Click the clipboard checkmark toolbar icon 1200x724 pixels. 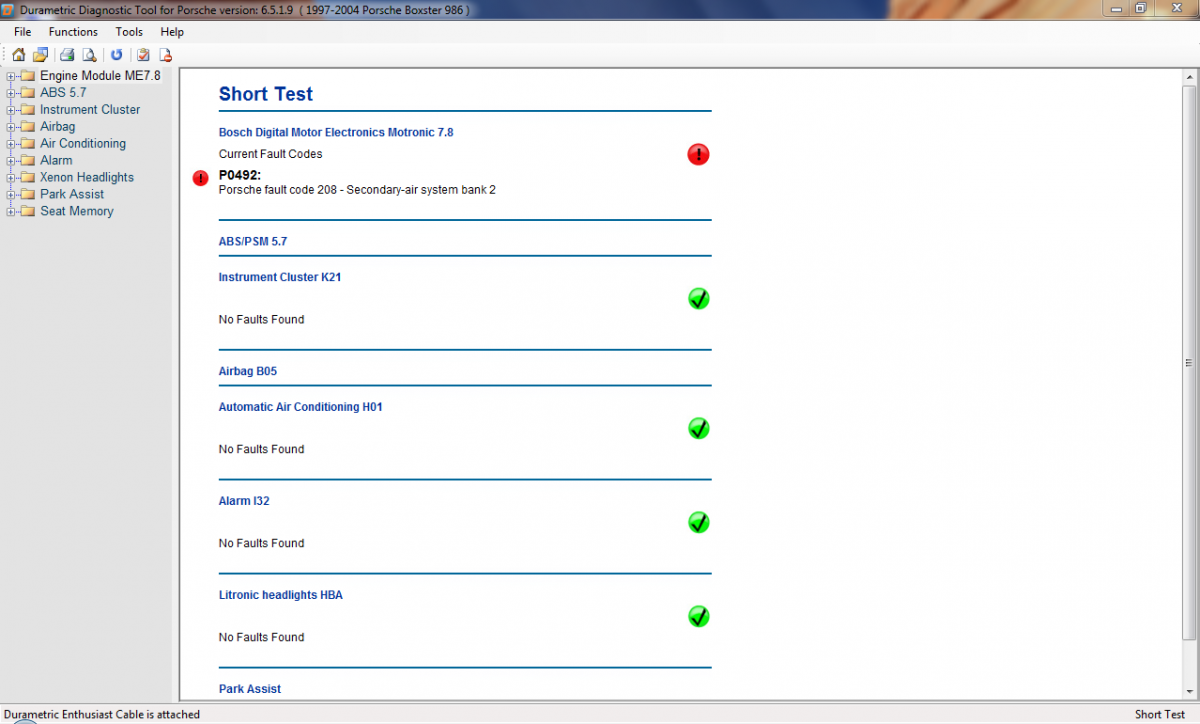coord(143,55)
